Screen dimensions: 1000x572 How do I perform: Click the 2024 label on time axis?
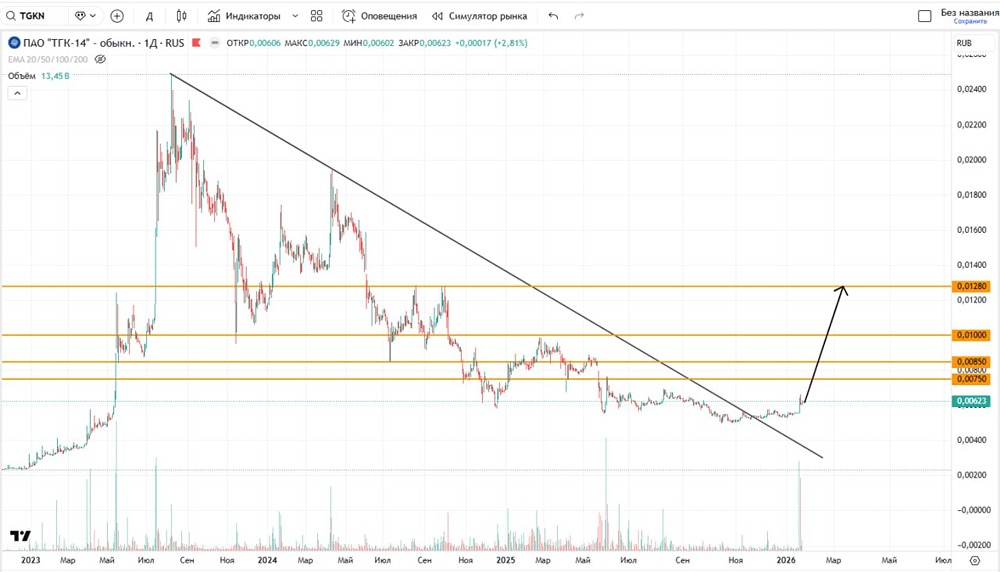267,560
